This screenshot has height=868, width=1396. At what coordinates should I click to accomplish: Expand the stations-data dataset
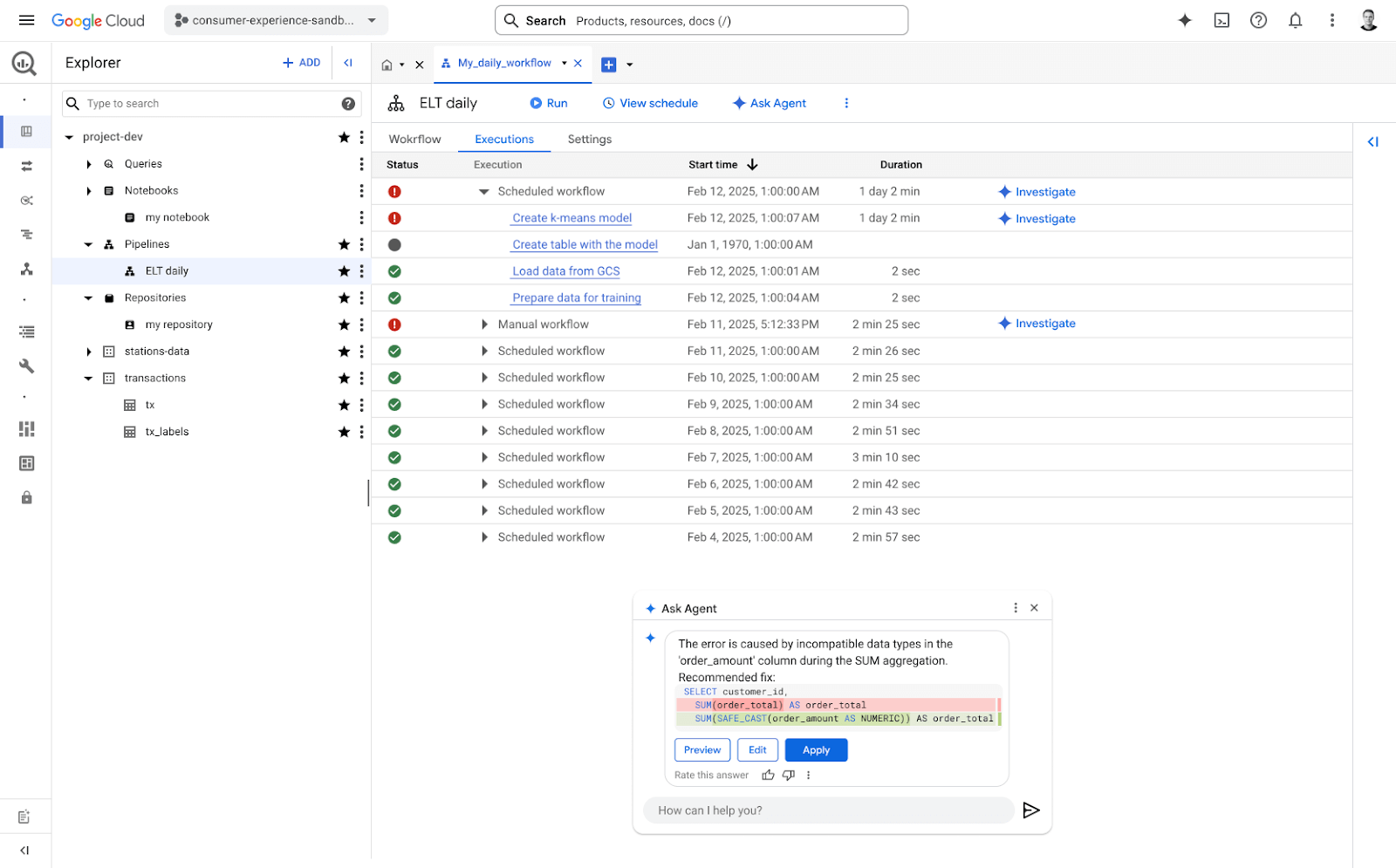point(89,352)
